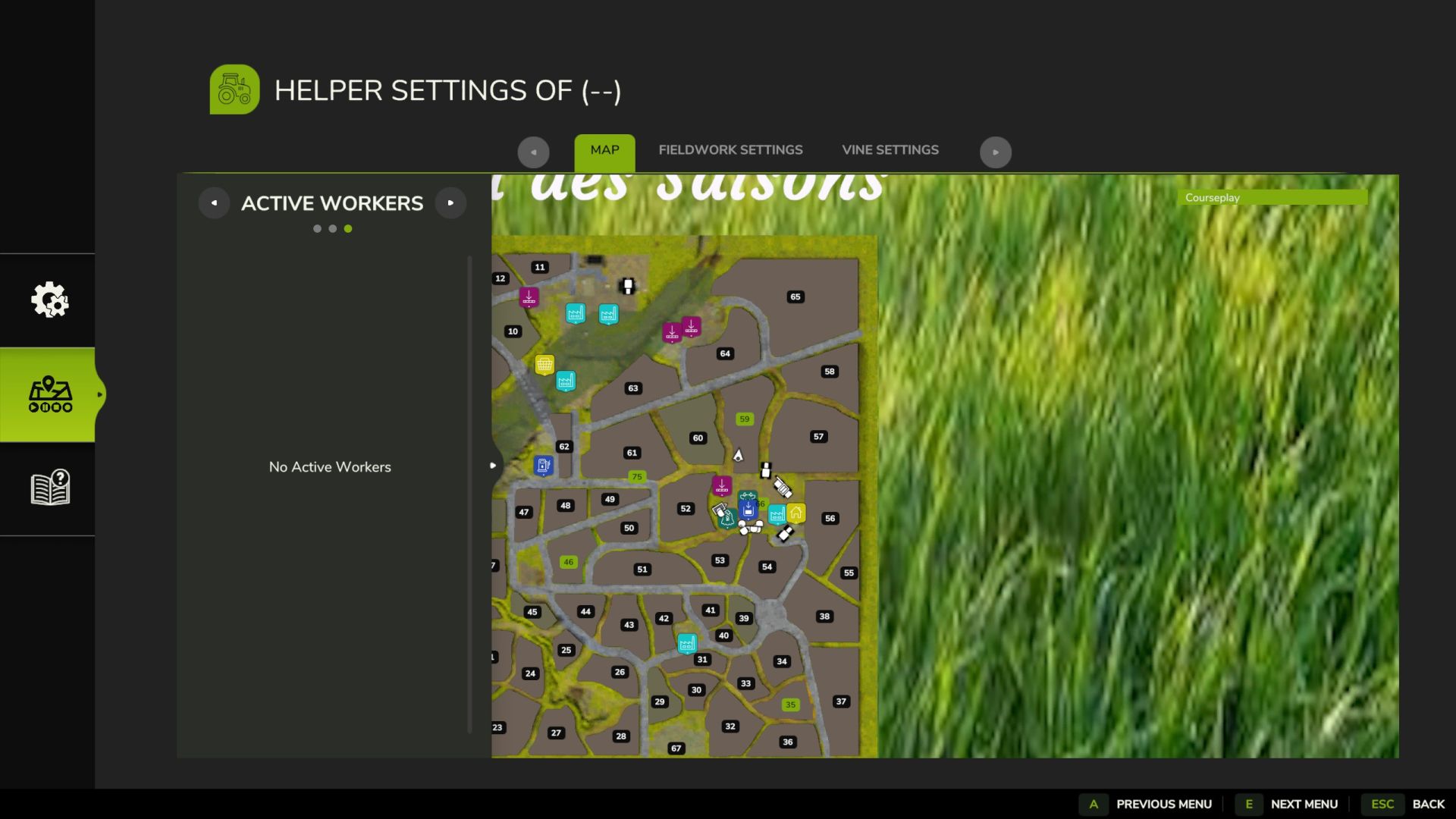Viewport: 1456px width, 819px height.
Task: Select the green tractor header icon
Action: 234,89
